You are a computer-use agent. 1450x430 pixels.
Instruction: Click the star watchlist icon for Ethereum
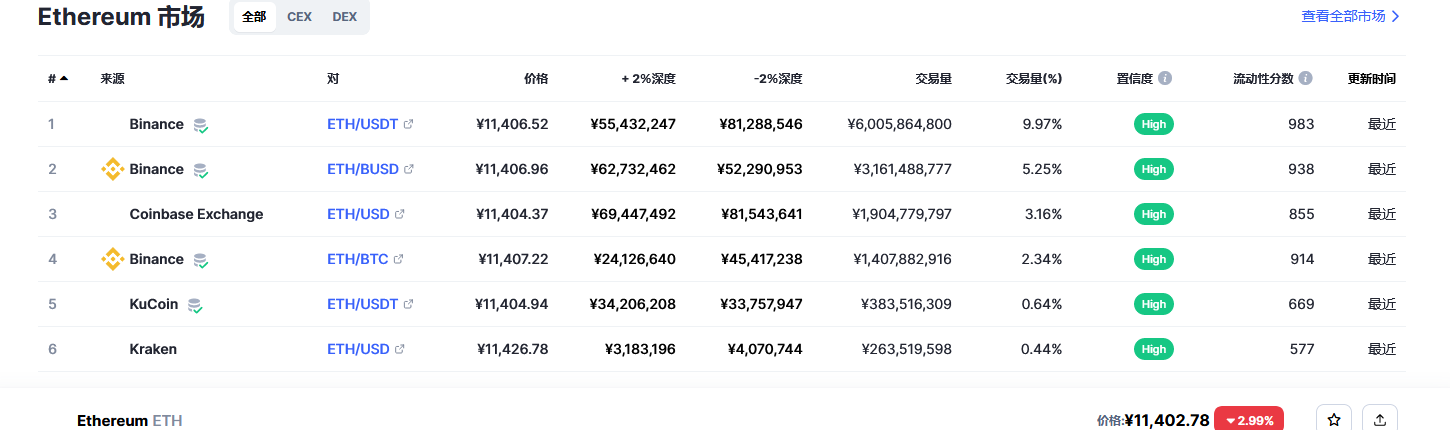coord(1333,420)
